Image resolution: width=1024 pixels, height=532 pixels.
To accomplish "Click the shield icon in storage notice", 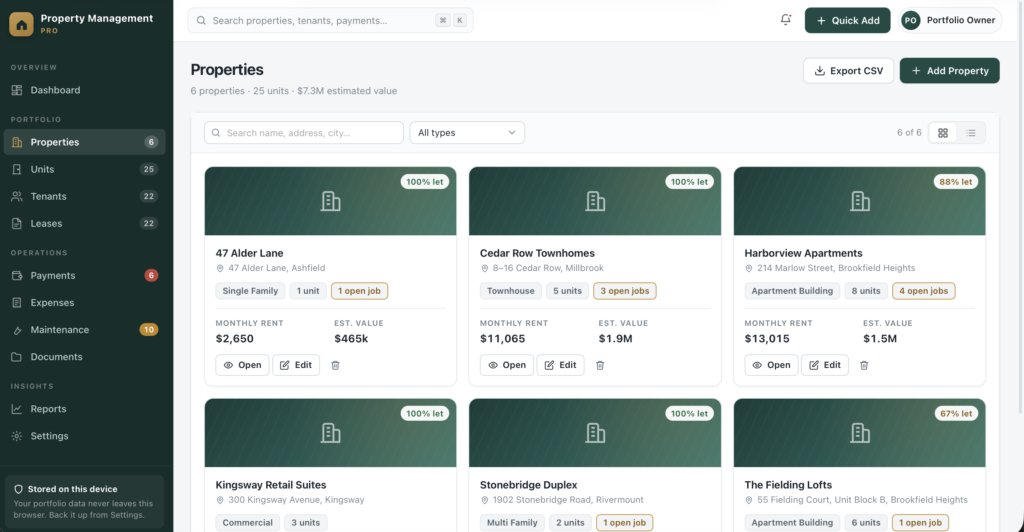I will [x=18, y=489].
